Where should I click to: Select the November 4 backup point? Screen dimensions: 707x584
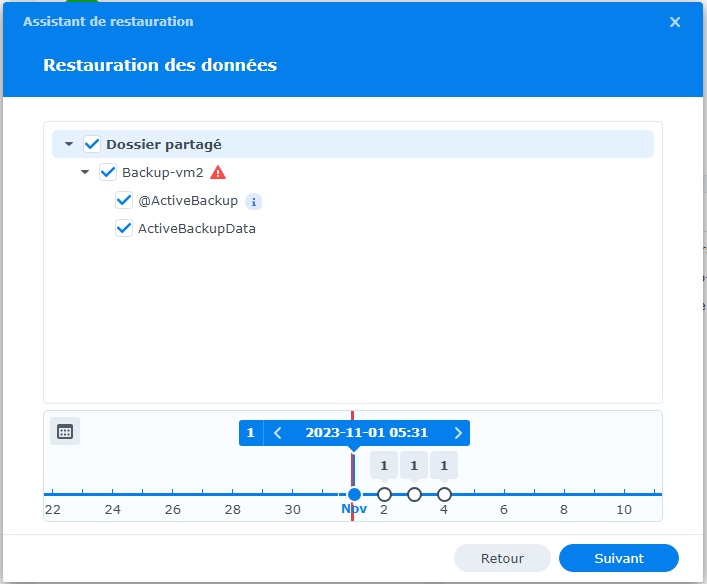tap(444, 494)
